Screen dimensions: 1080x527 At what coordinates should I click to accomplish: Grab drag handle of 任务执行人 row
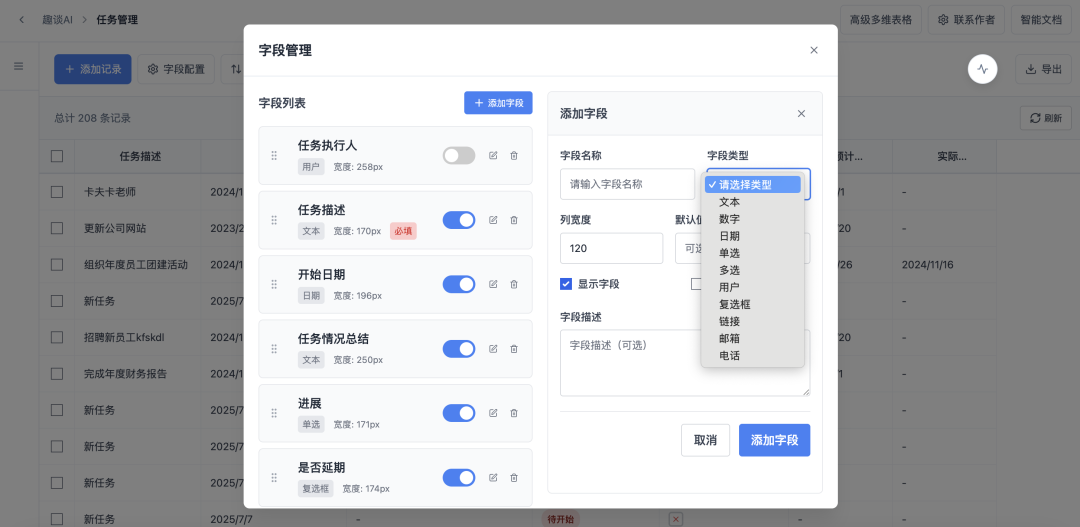point(274,156)
